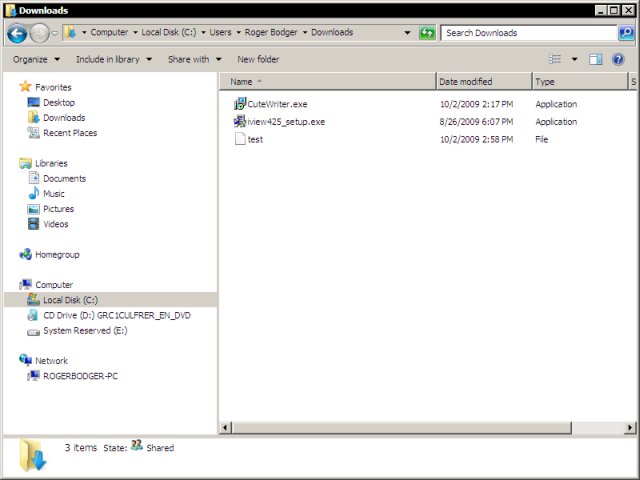
Task: Open Include in library menu
Action: [x=114, y=59]
